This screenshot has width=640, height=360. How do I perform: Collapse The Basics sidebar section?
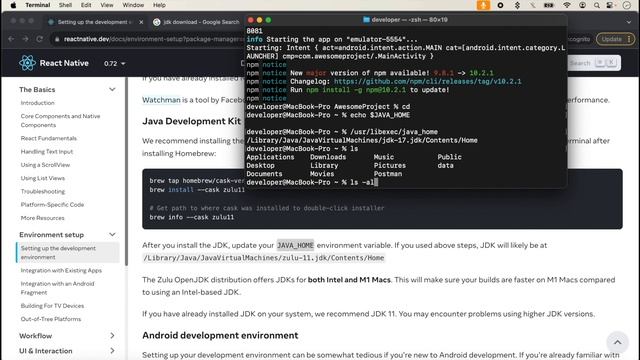[x=112, y=89]
